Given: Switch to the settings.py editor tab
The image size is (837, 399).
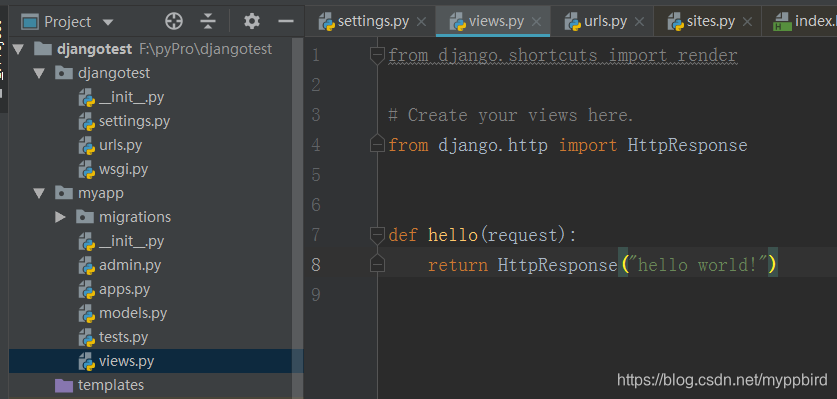Looking at the screenshot, I should (x=373, y=21).
